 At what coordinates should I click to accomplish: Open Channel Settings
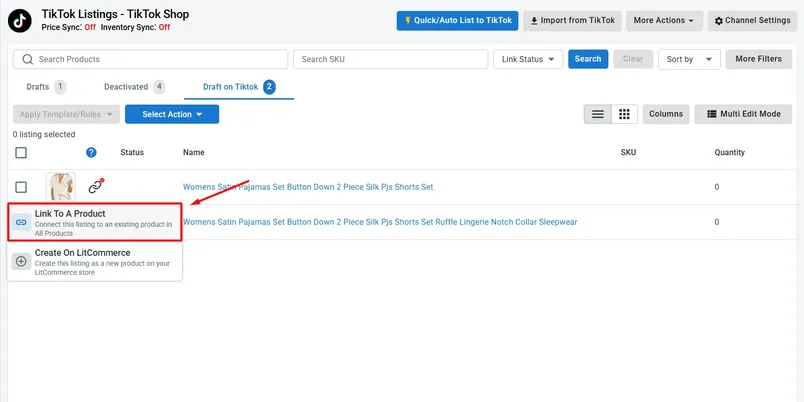752,21
